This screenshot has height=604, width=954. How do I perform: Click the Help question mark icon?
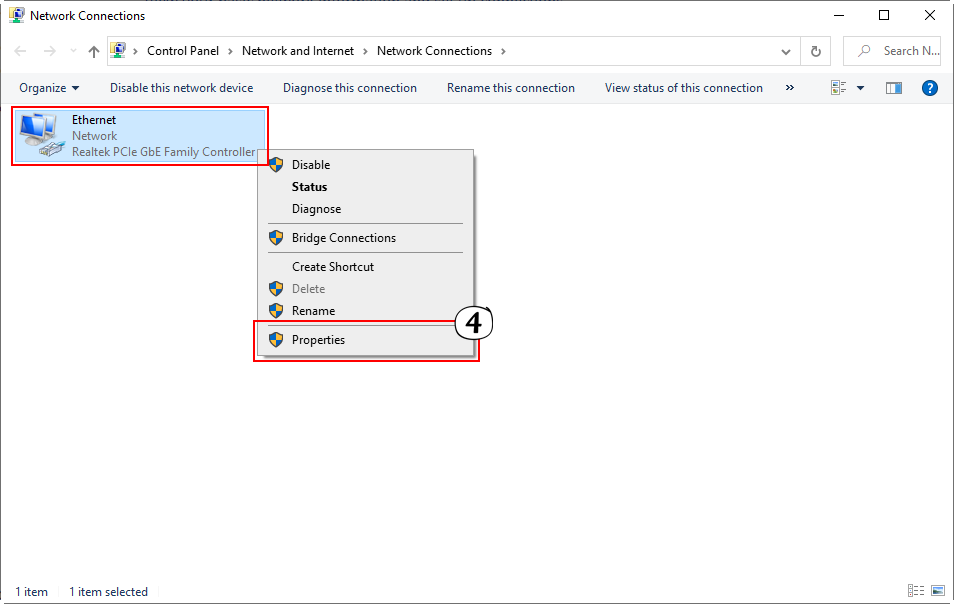(929, 88)
